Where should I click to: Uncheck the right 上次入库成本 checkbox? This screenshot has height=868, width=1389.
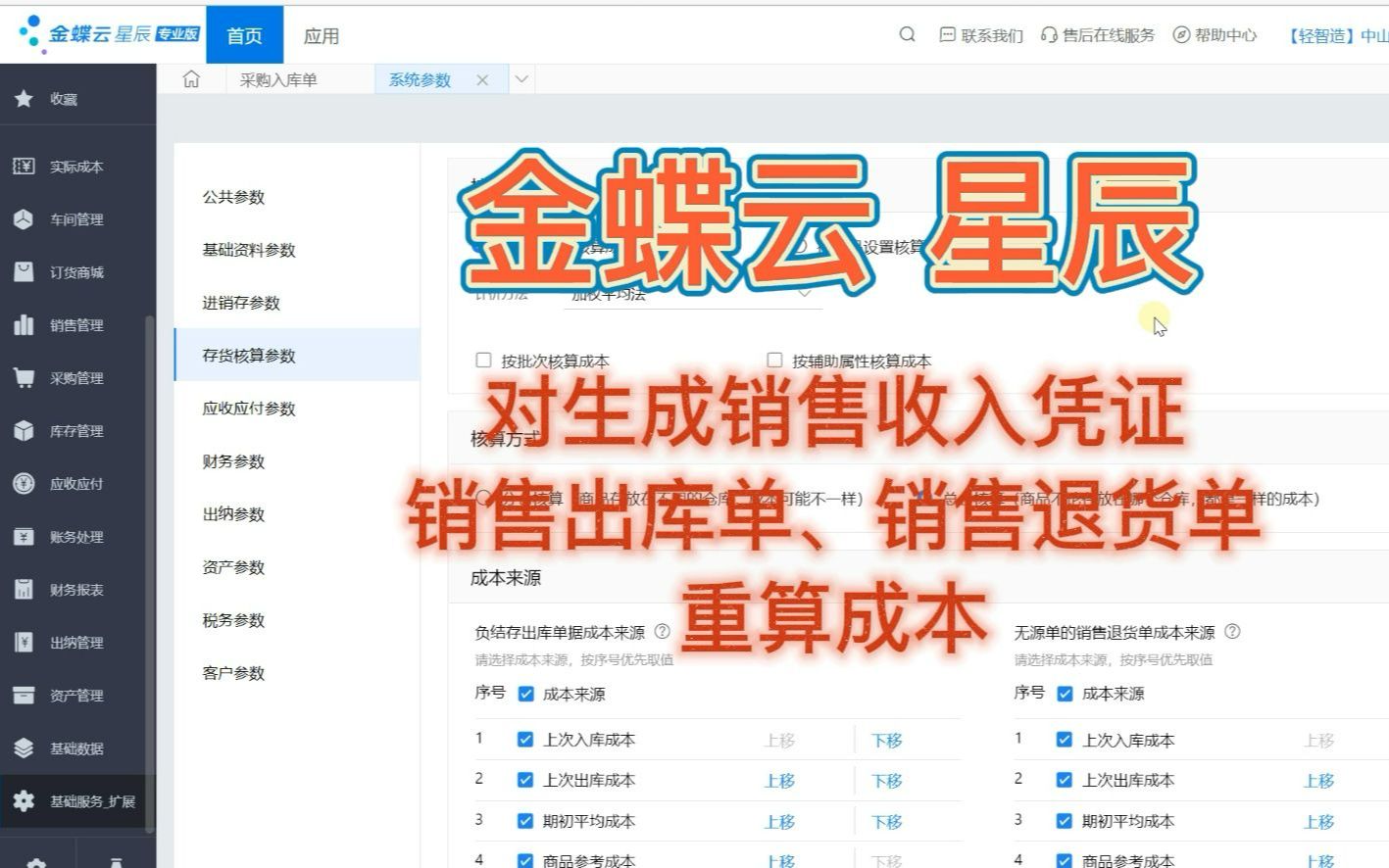point(1065,740)
